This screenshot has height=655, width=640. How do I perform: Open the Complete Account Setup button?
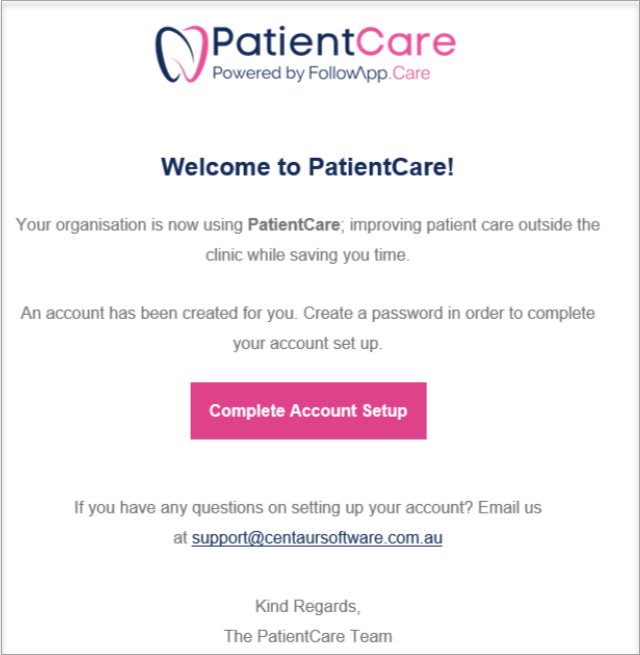click(308, 411)
